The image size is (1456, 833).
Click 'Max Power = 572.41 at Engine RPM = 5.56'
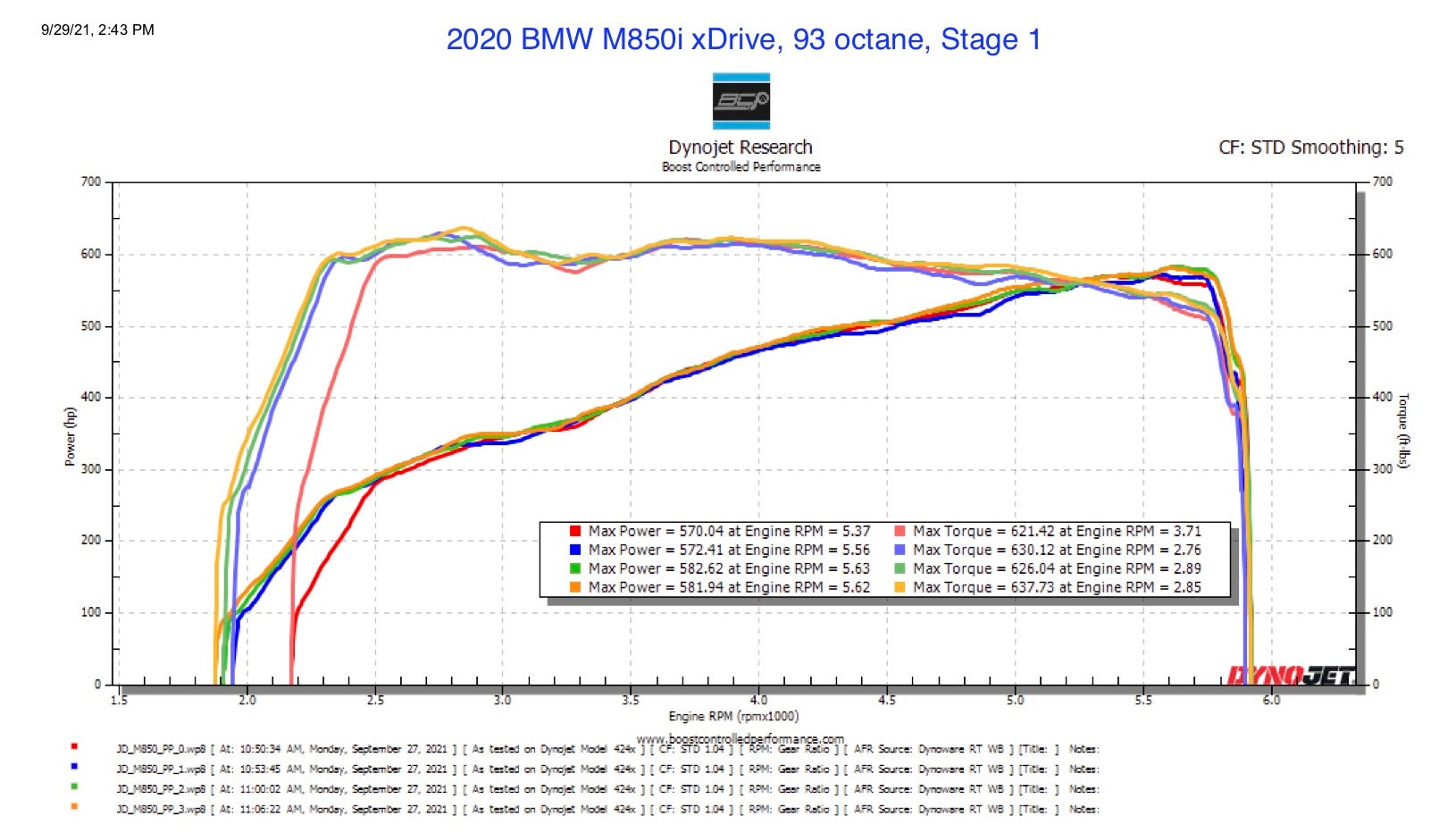729,550
